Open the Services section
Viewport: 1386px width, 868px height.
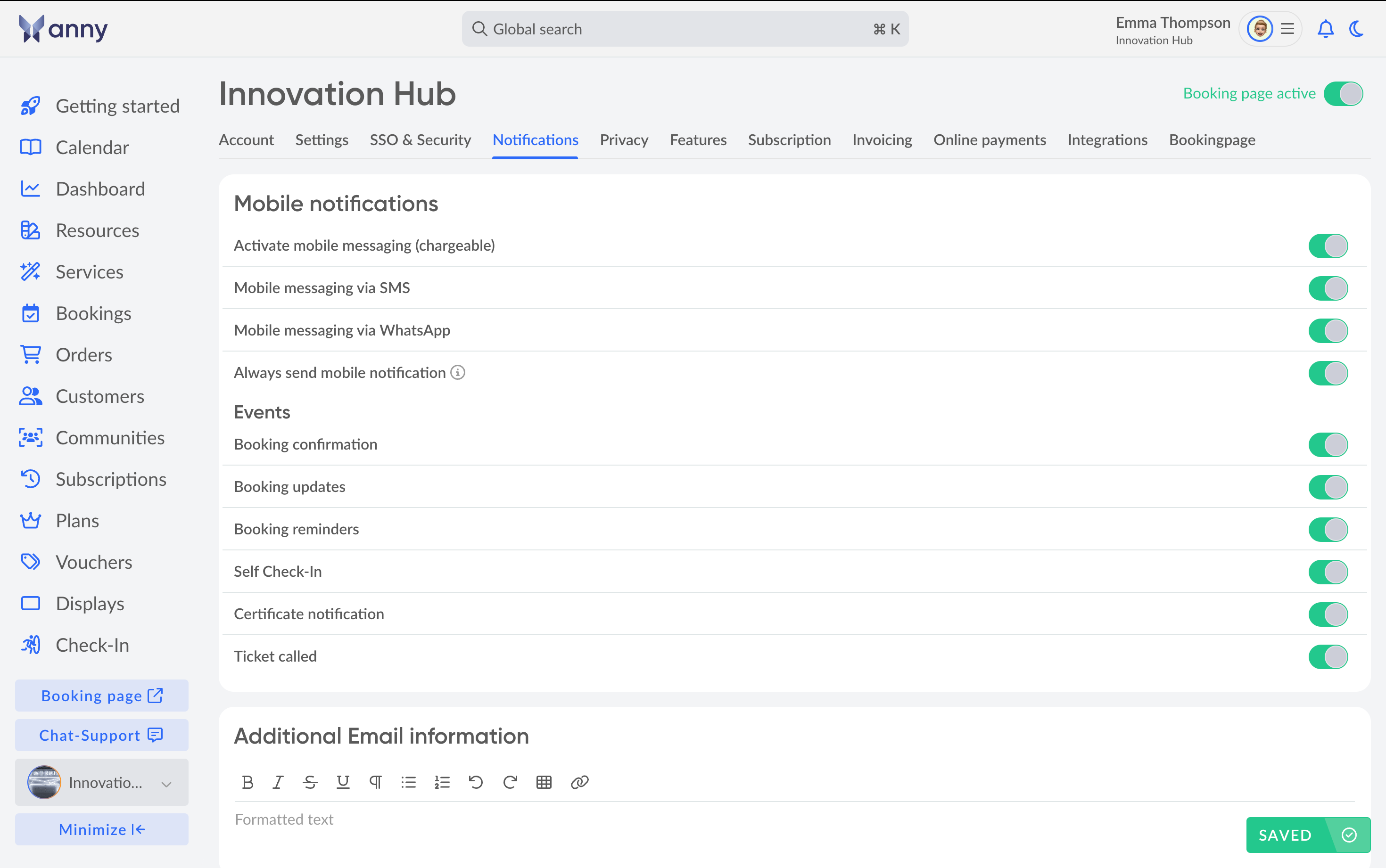[x=72, y=272]
